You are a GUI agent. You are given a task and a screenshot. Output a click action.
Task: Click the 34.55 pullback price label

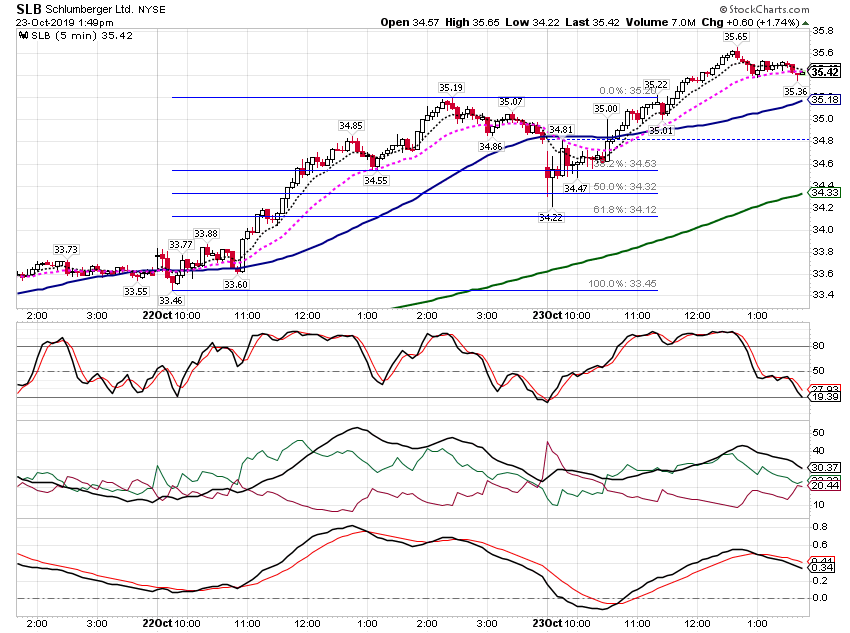376,180
